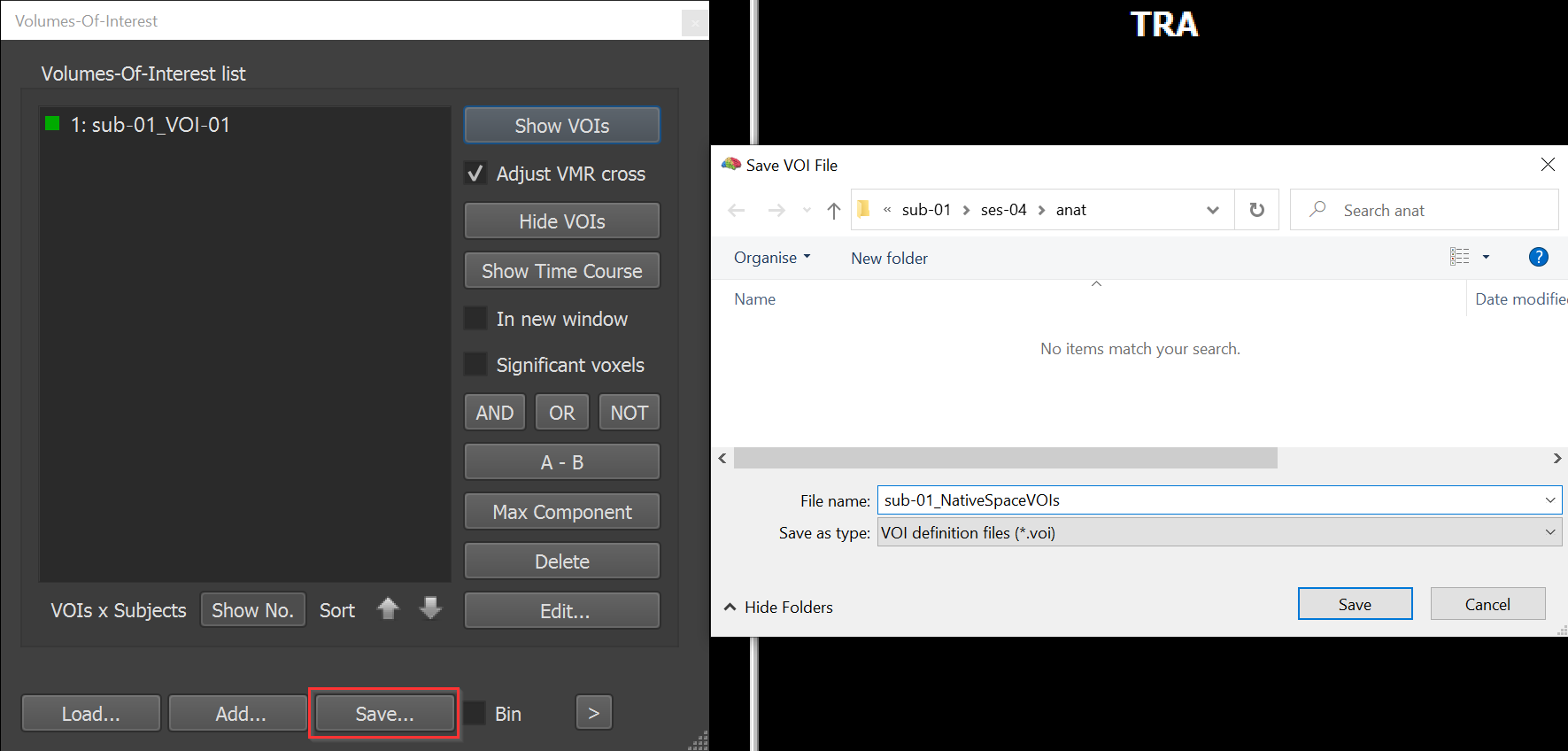Cancel the Save VOI File dialog

(x=1487, y=604)
